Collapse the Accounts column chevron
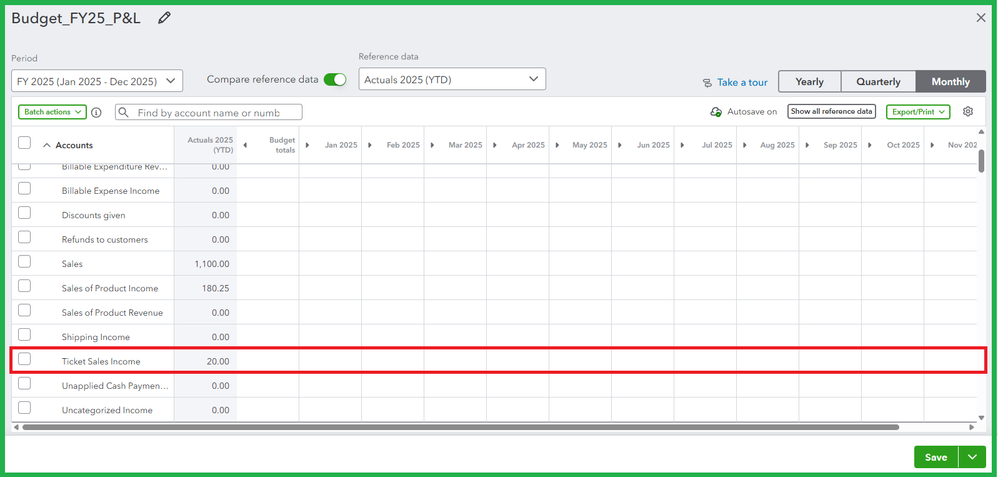Screen dimensions: 998x477 point(47,145)
